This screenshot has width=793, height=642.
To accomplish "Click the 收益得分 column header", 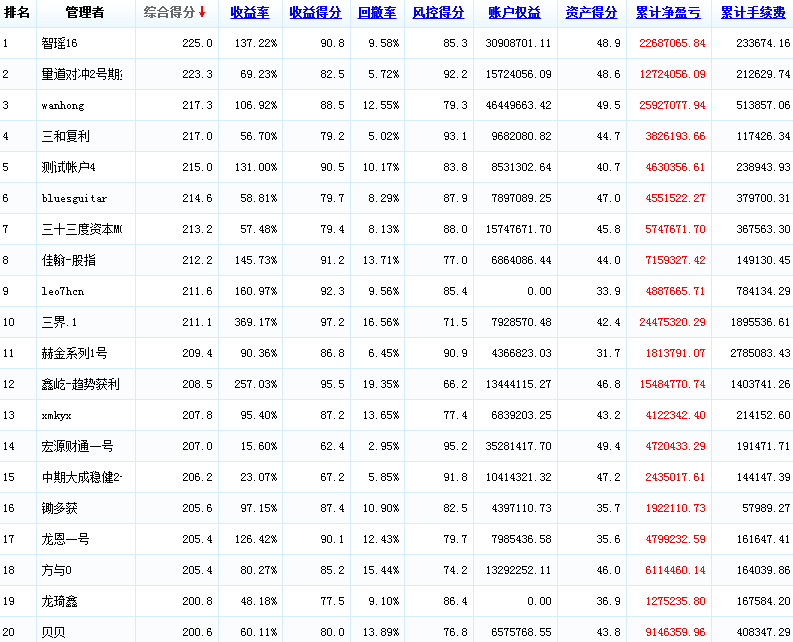I will 315,13.
